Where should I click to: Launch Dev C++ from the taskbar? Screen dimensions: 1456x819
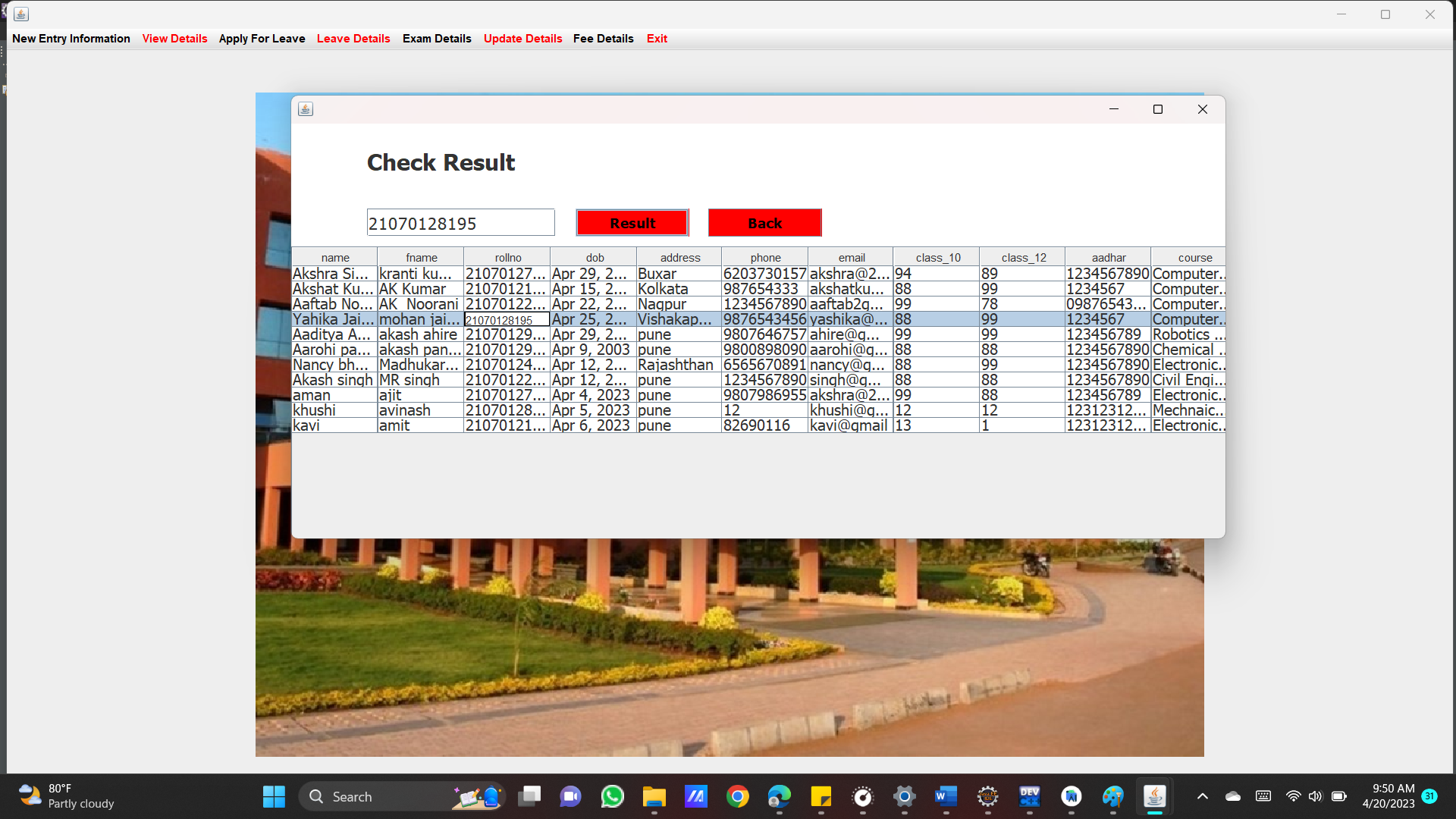(1029, 796)
